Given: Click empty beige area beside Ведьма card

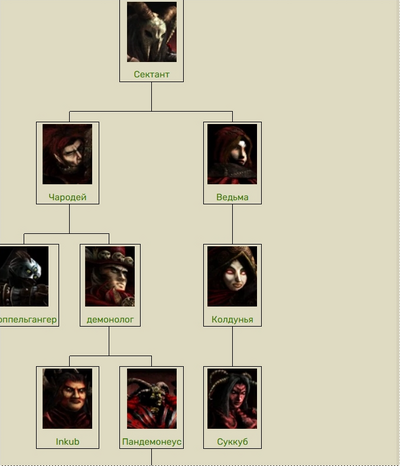Looking at the screenshot, I should (x=317, y=163).
